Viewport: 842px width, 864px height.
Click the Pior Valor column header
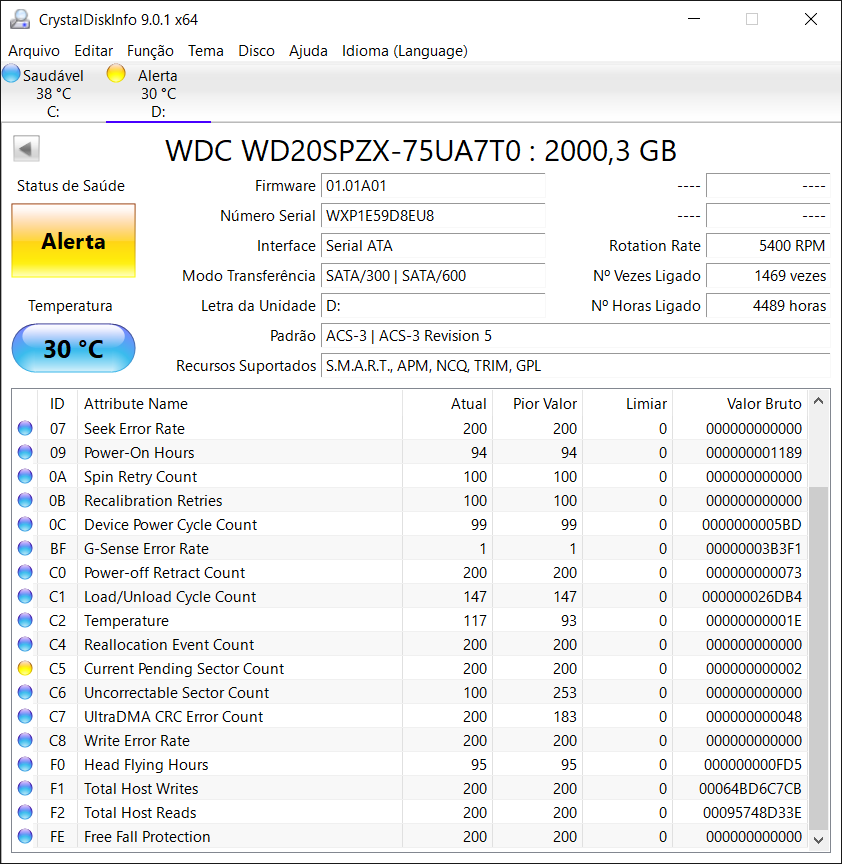[538, 404]
